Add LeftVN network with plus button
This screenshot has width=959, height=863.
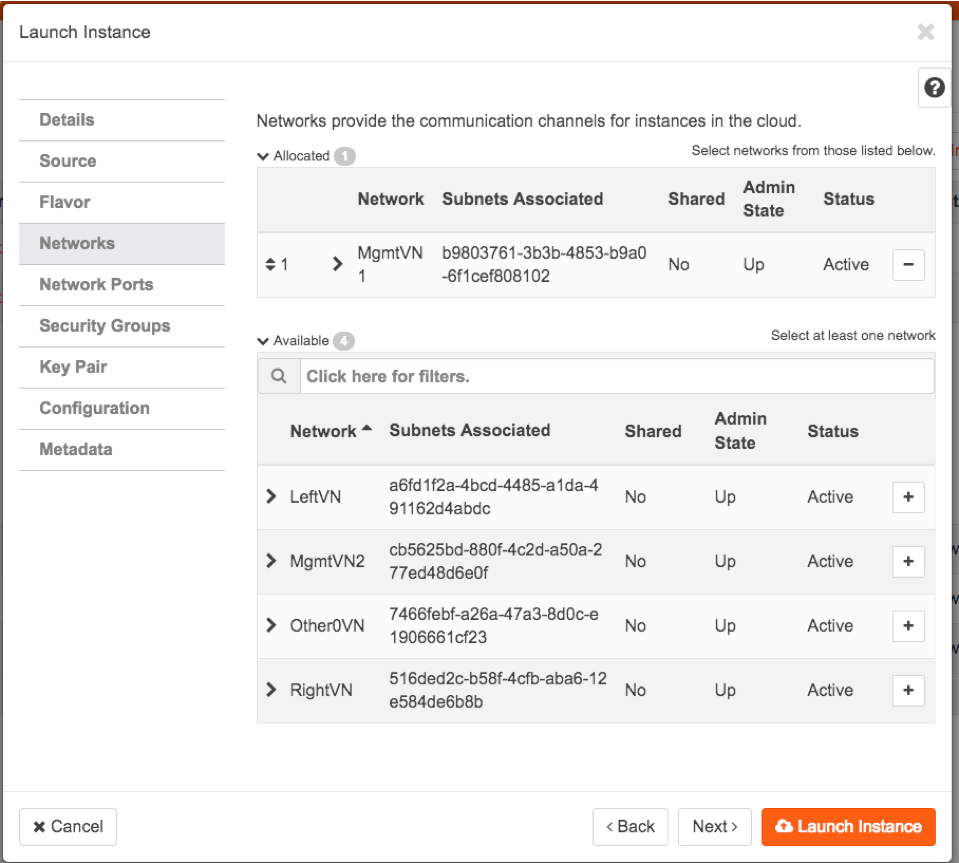tap(908, 497)
